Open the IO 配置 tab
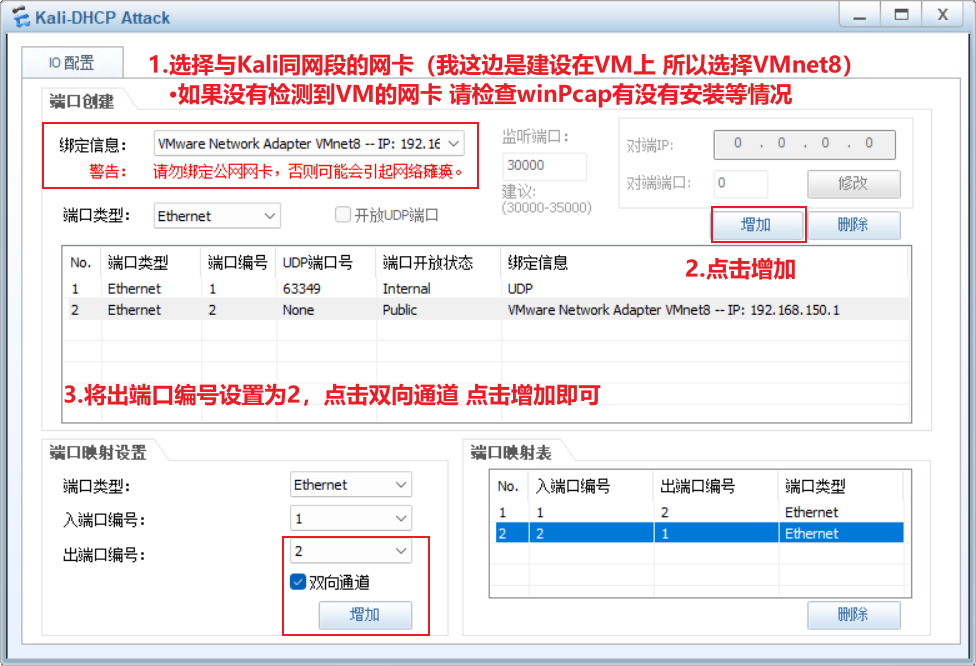This screenshot has width=976, height=666. click(x=72, y=62)
